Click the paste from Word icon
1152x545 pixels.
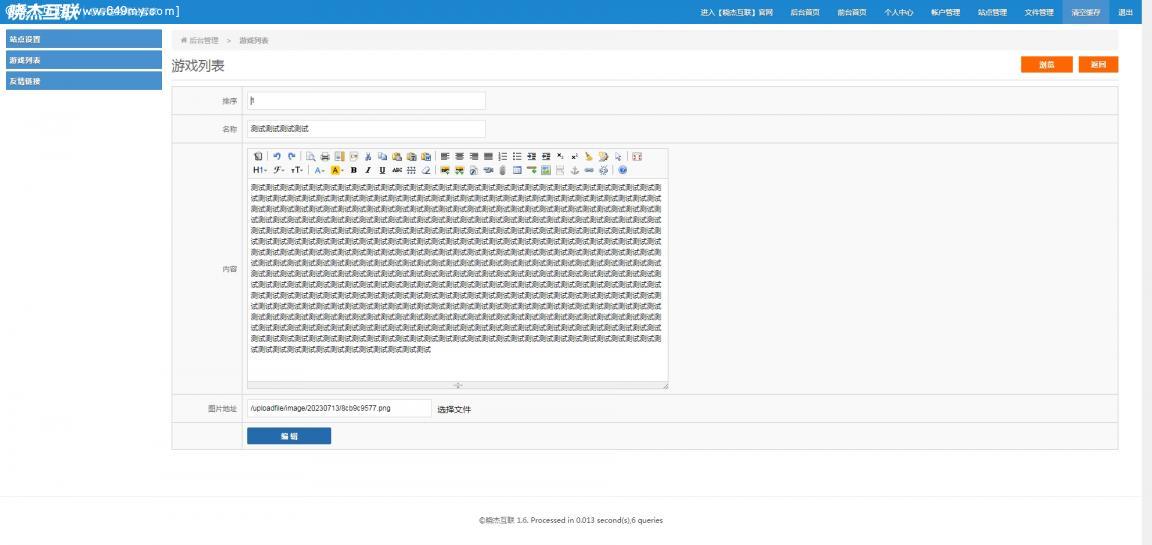coord(426,156)
